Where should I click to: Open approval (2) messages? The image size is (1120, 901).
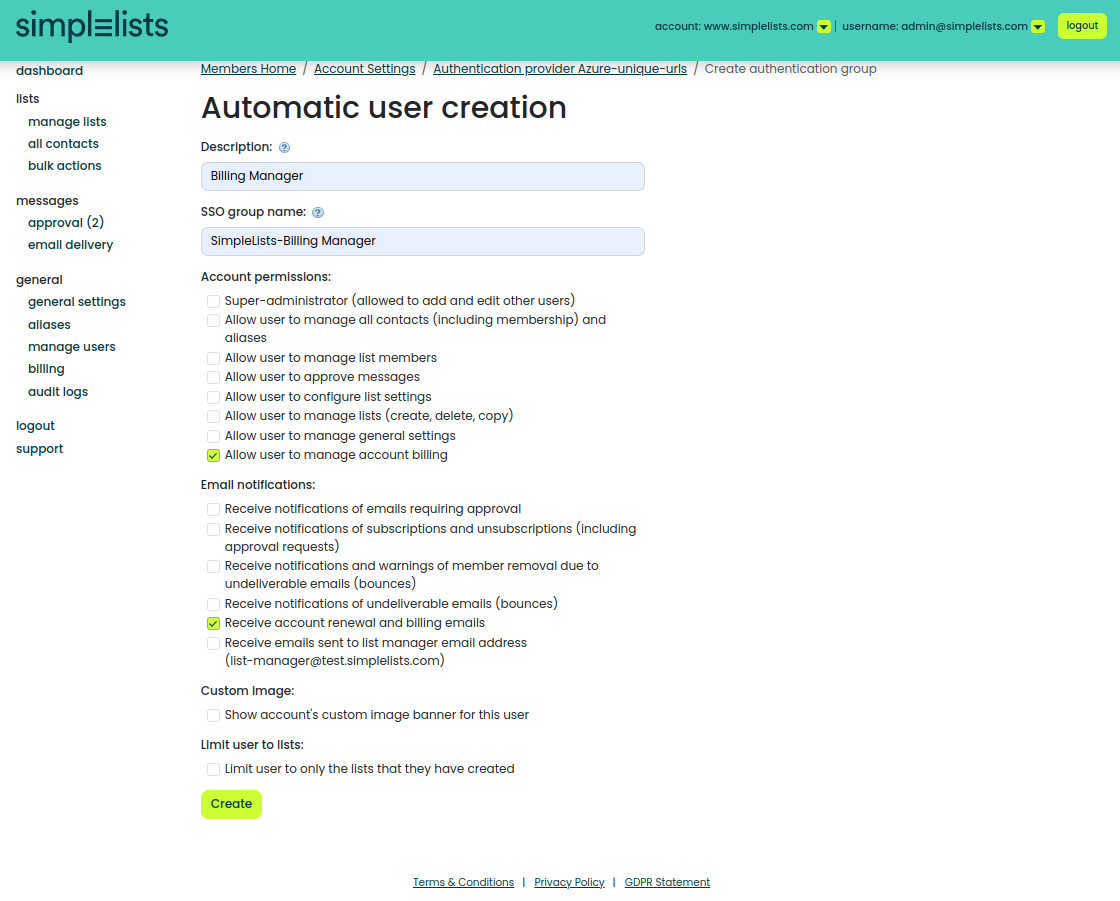tap(66, 223)
